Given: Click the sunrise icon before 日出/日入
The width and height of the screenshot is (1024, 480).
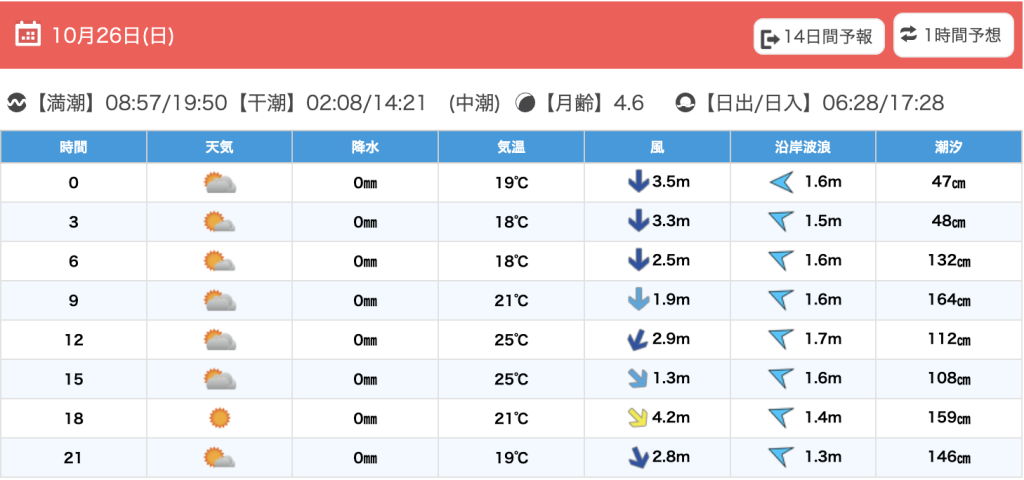Looking at the screenshot, I should tap(685, 103).
